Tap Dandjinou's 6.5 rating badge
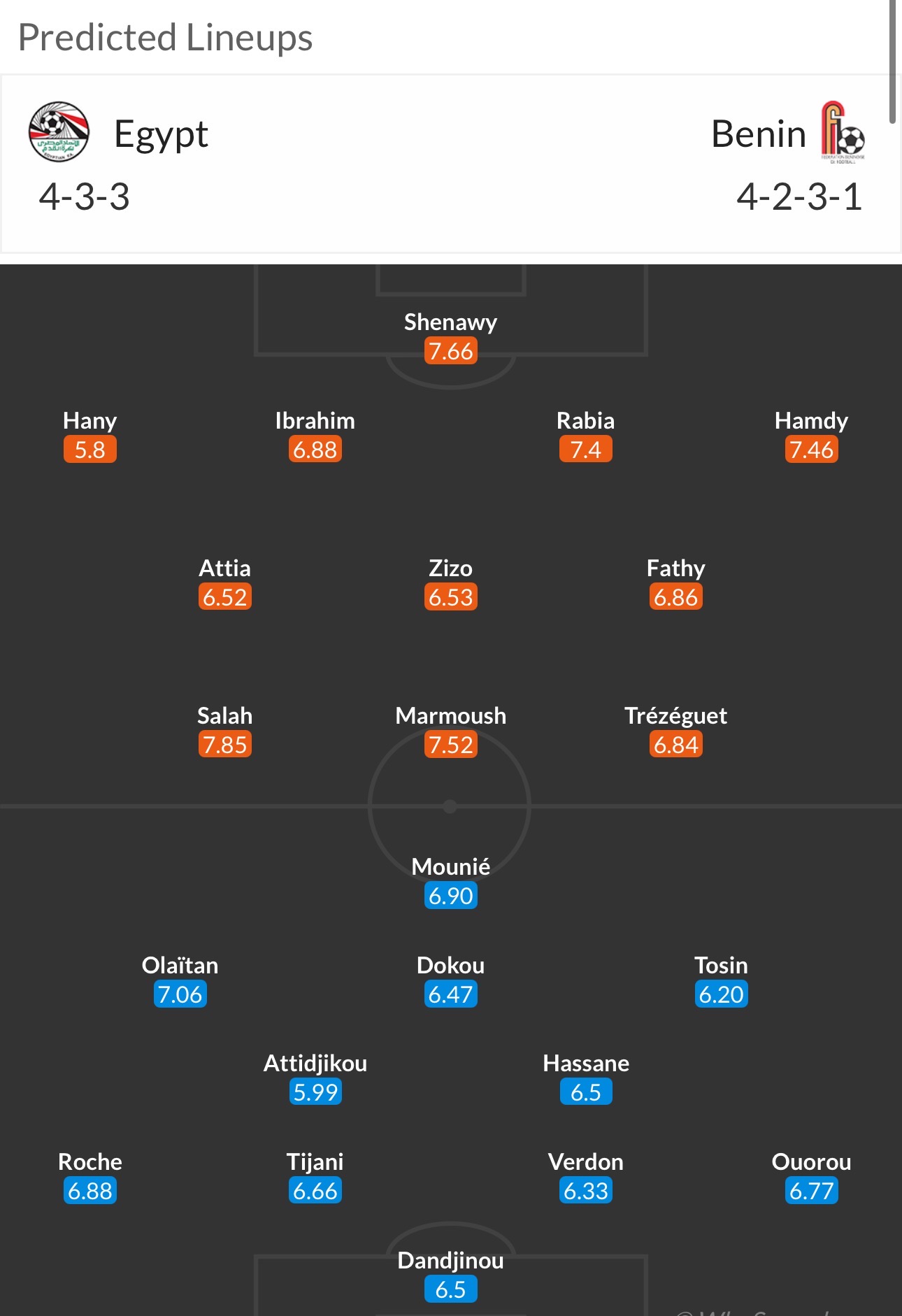The width and height of the screenshot is (902, 1316). (450, 1289)
